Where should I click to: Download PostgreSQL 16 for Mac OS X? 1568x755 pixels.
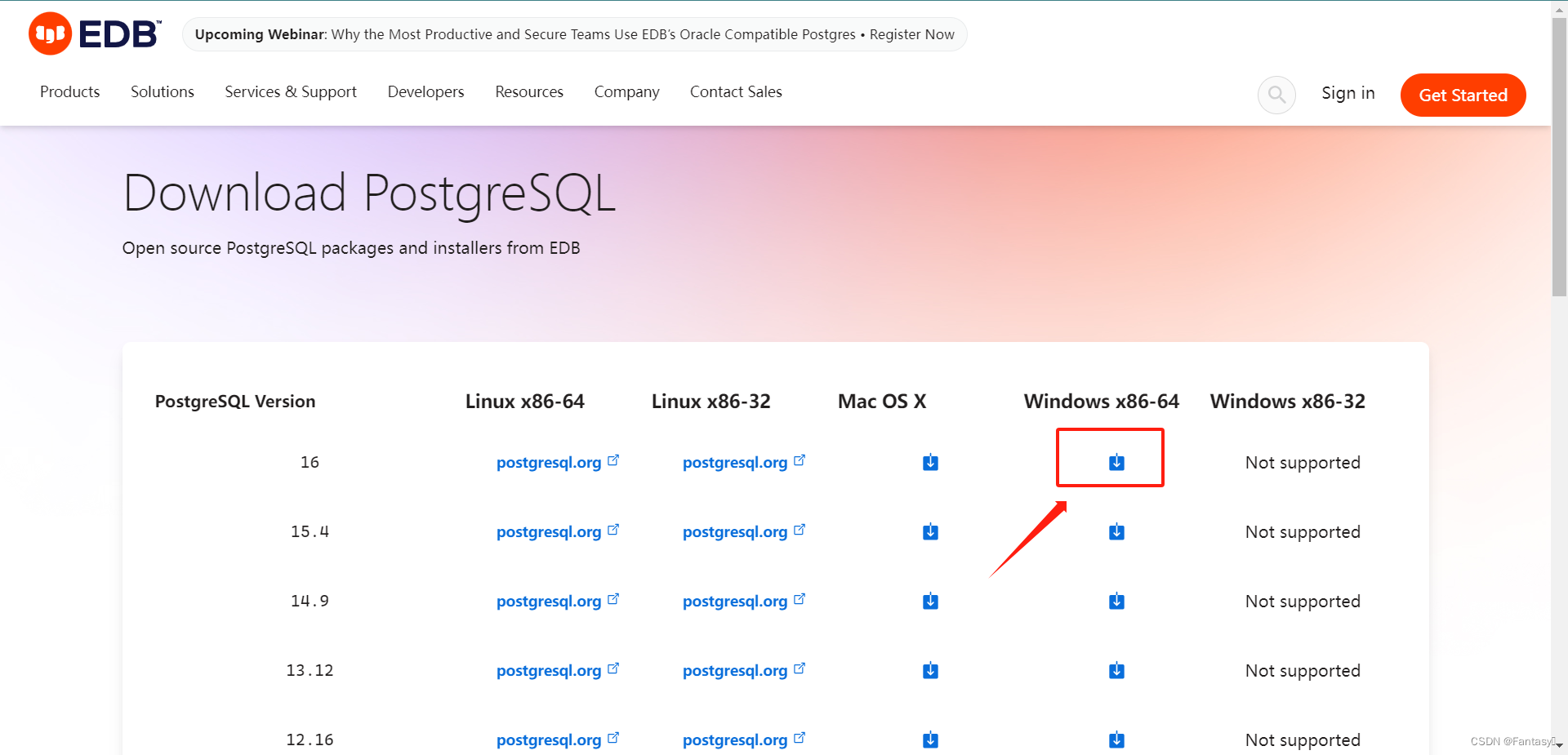click(930, 463)
